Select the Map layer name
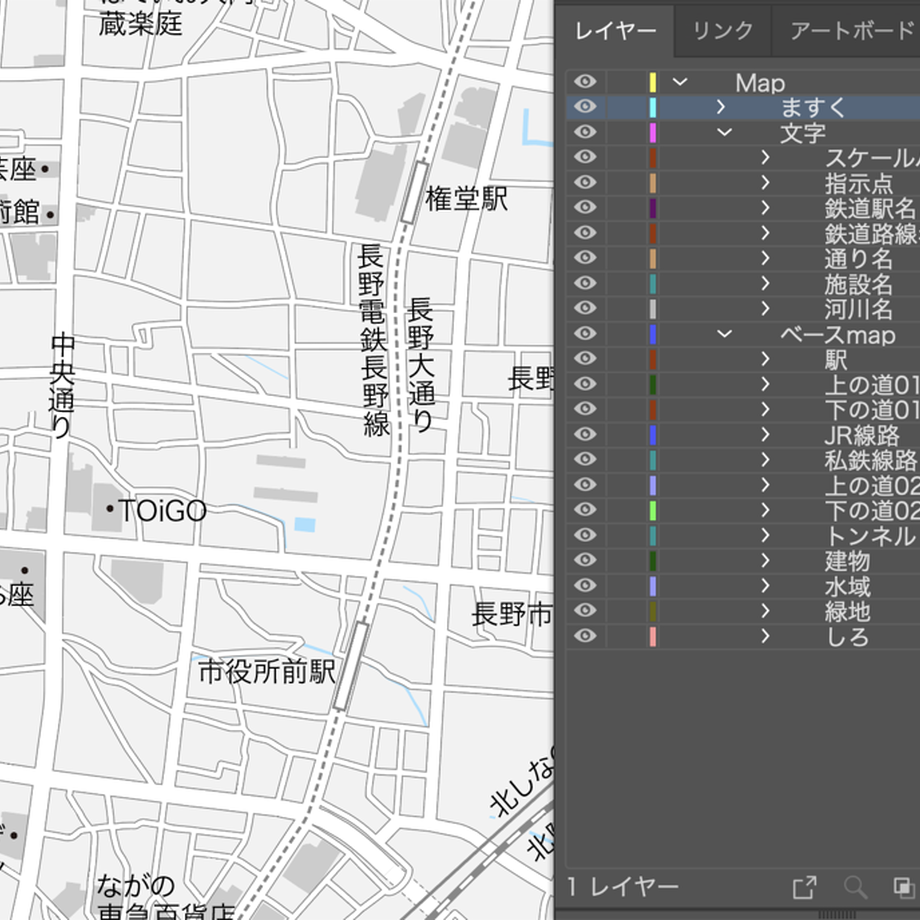Viewport: 920px width, 920px height. tap(760, 83)
